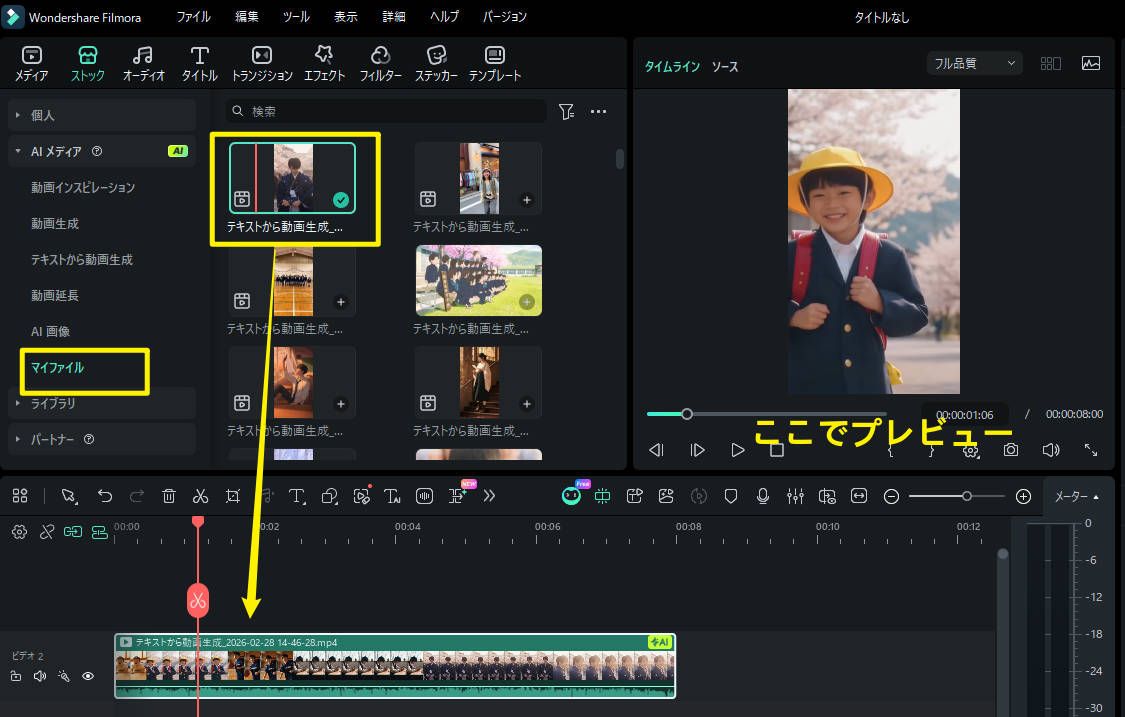Switch to the ソース tab
1125x717 pixels.
[723, 66]
